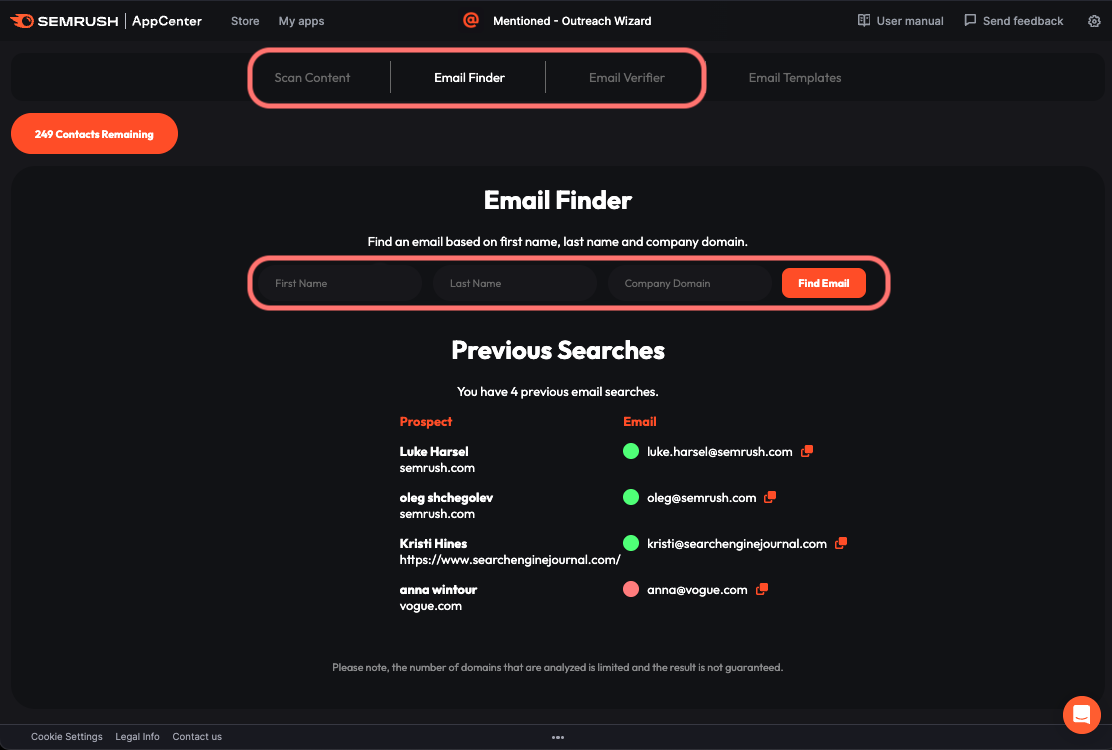Copy oleg@semrush.com email address

click(770, 497)
